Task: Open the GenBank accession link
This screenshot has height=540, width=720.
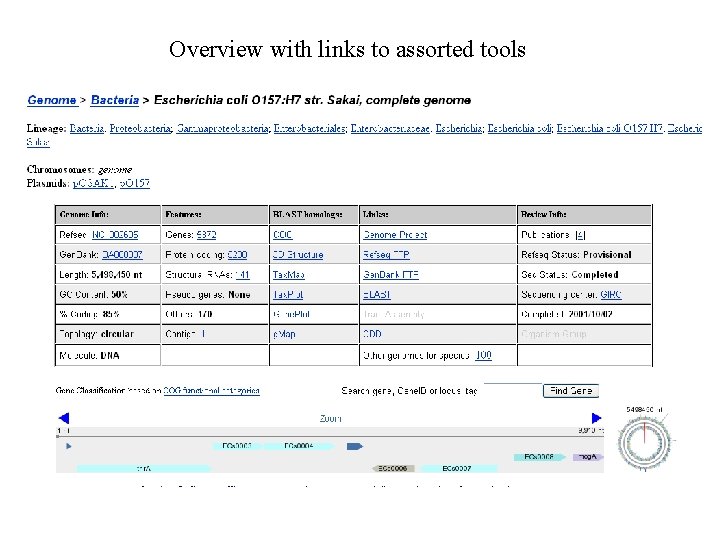Action: click(122, 254)
